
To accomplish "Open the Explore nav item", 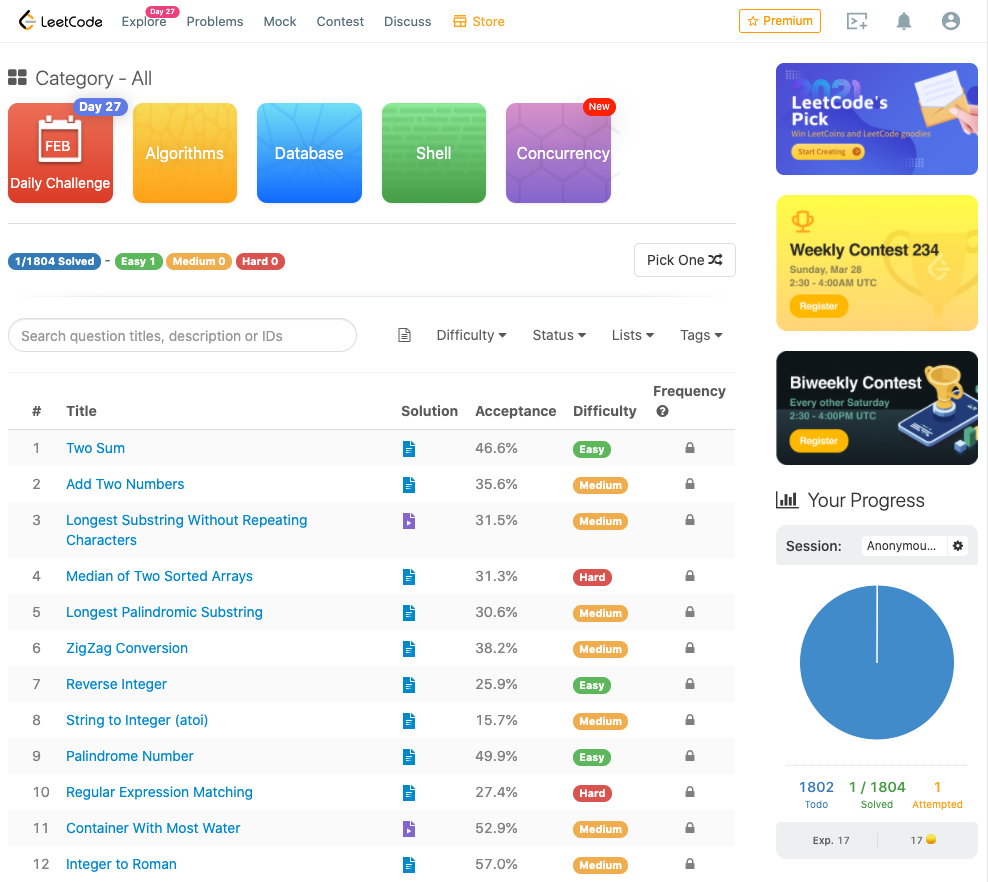I will (144, 21).
